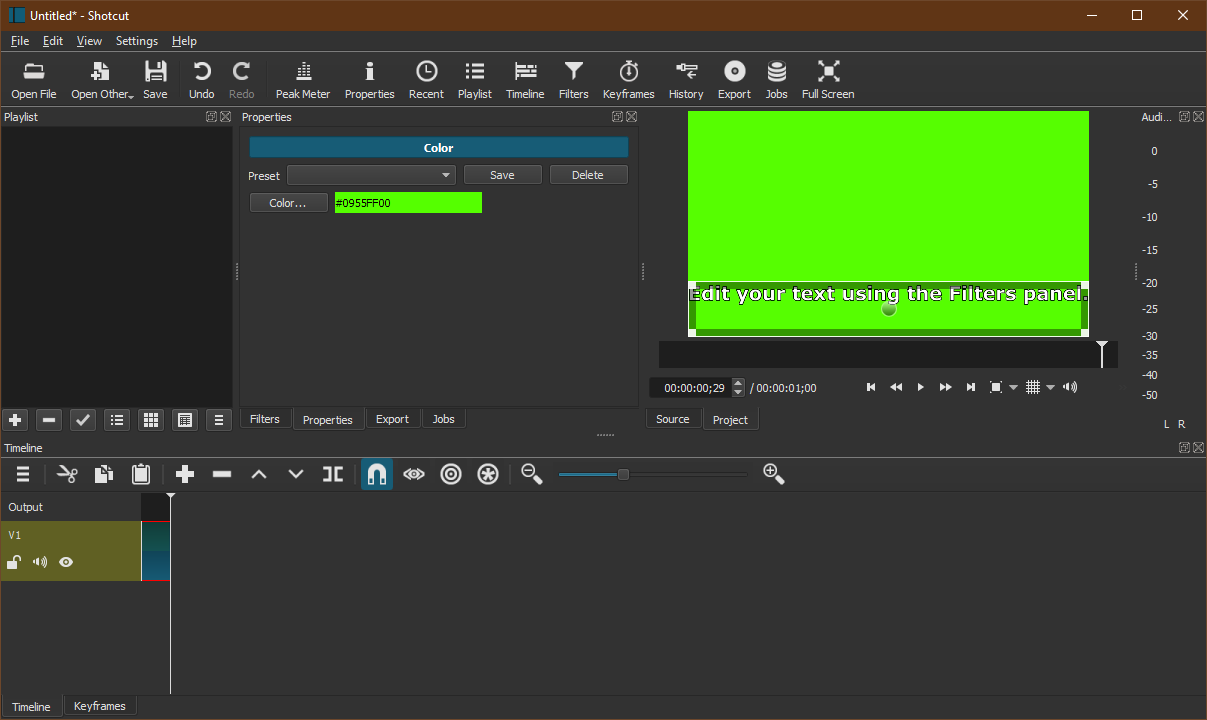
Task: Open Filters from the main toolbar
Action: [574, 80]
